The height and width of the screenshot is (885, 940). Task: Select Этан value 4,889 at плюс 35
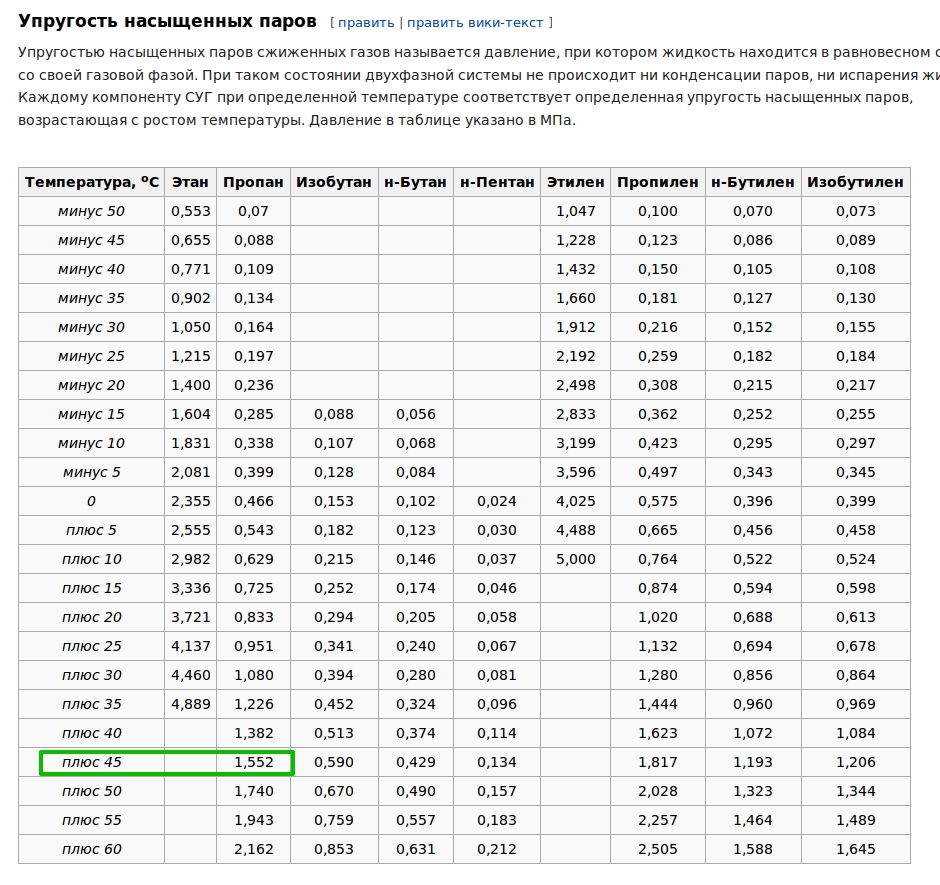pyautogui.click(x=191, y=705)
